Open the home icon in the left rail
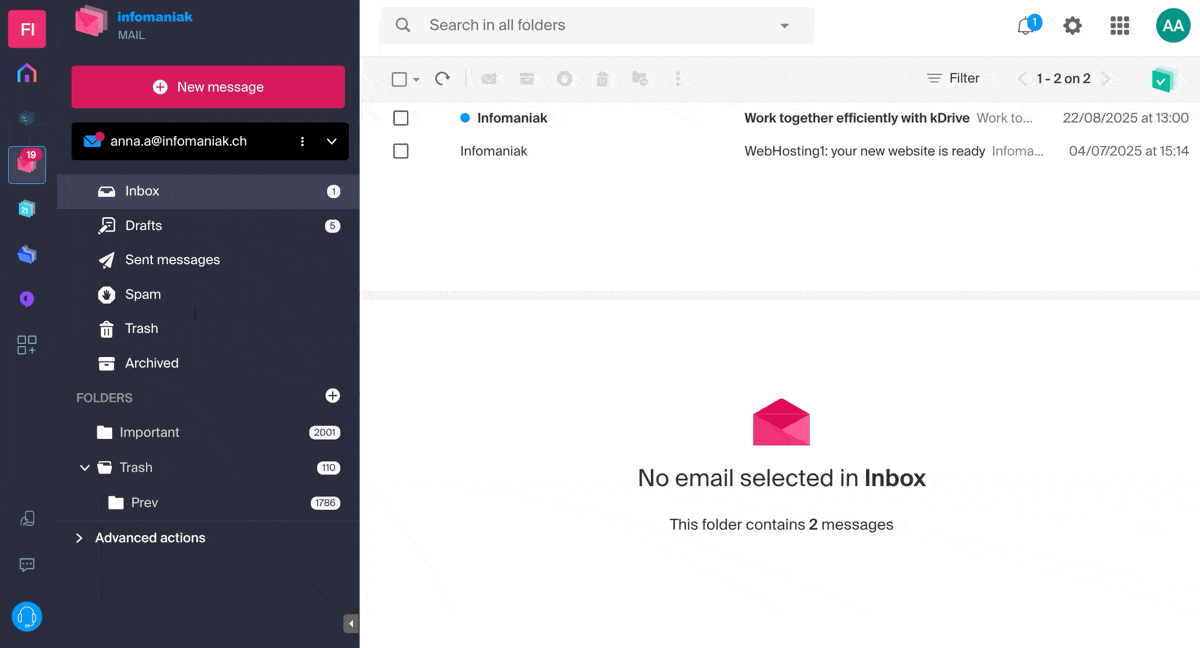This screenshot has height=648, width=1200. [x=27, y=73]
